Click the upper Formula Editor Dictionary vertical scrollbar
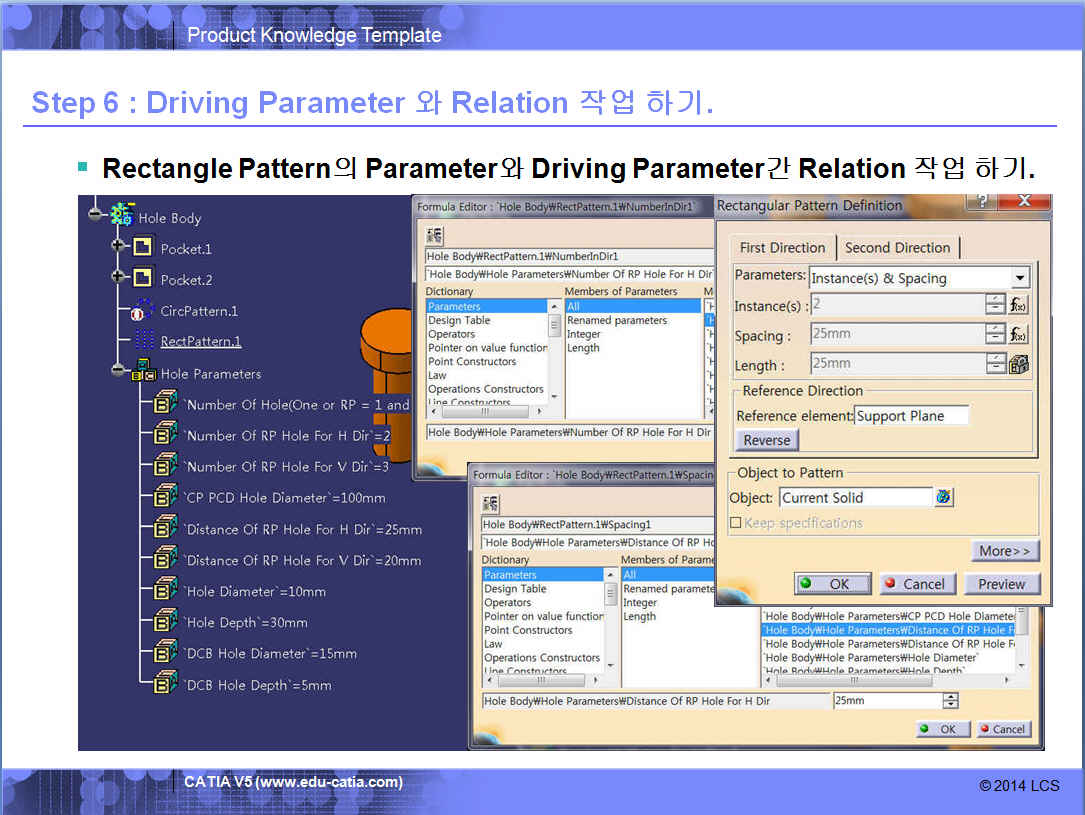The image size is (1085, 815). coord(554,351)
